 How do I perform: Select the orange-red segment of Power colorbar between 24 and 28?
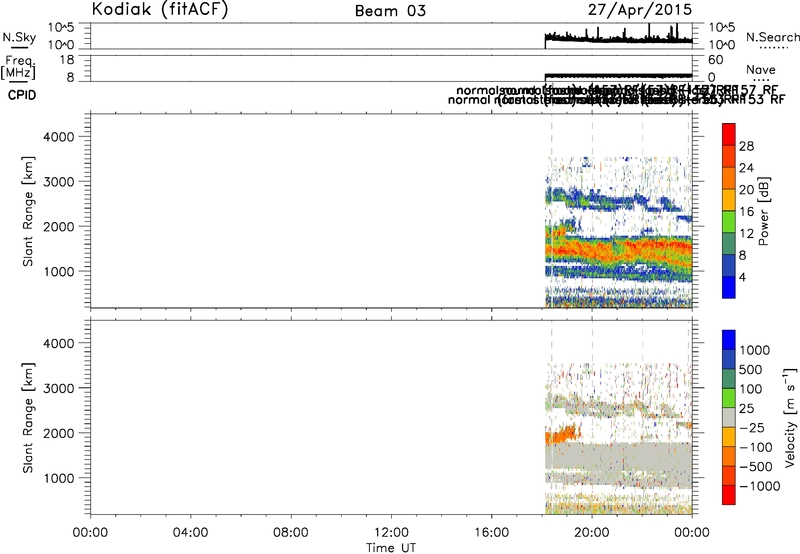tap(729, 157)
